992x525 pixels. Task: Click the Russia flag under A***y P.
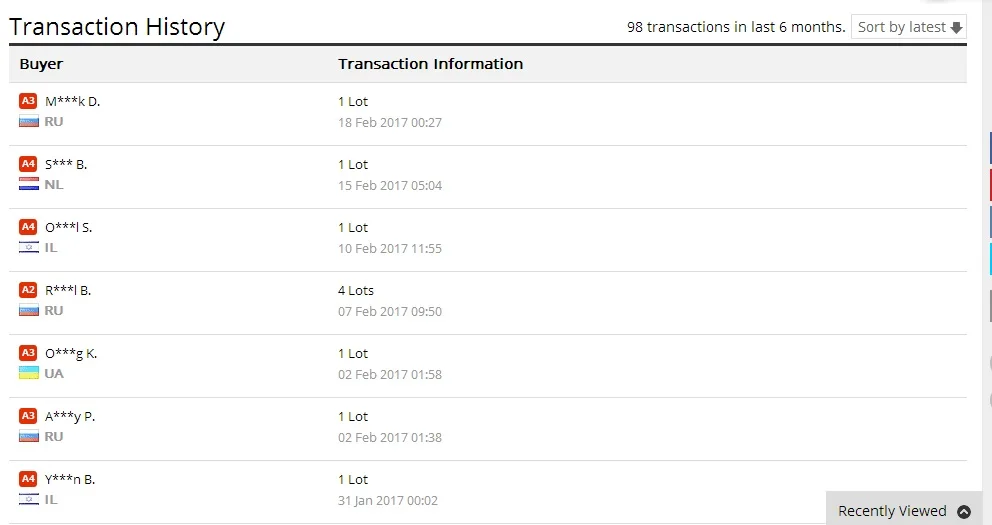(x=28, y=436)
